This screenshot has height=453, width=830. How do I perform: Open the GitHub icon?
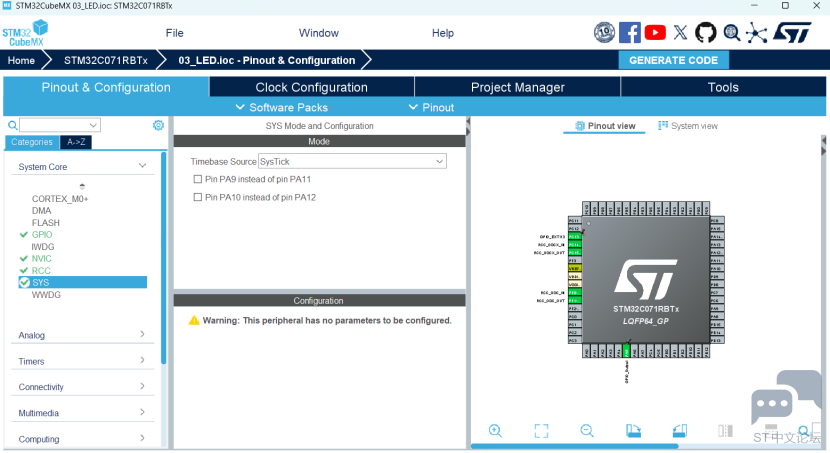click(705, 33)
